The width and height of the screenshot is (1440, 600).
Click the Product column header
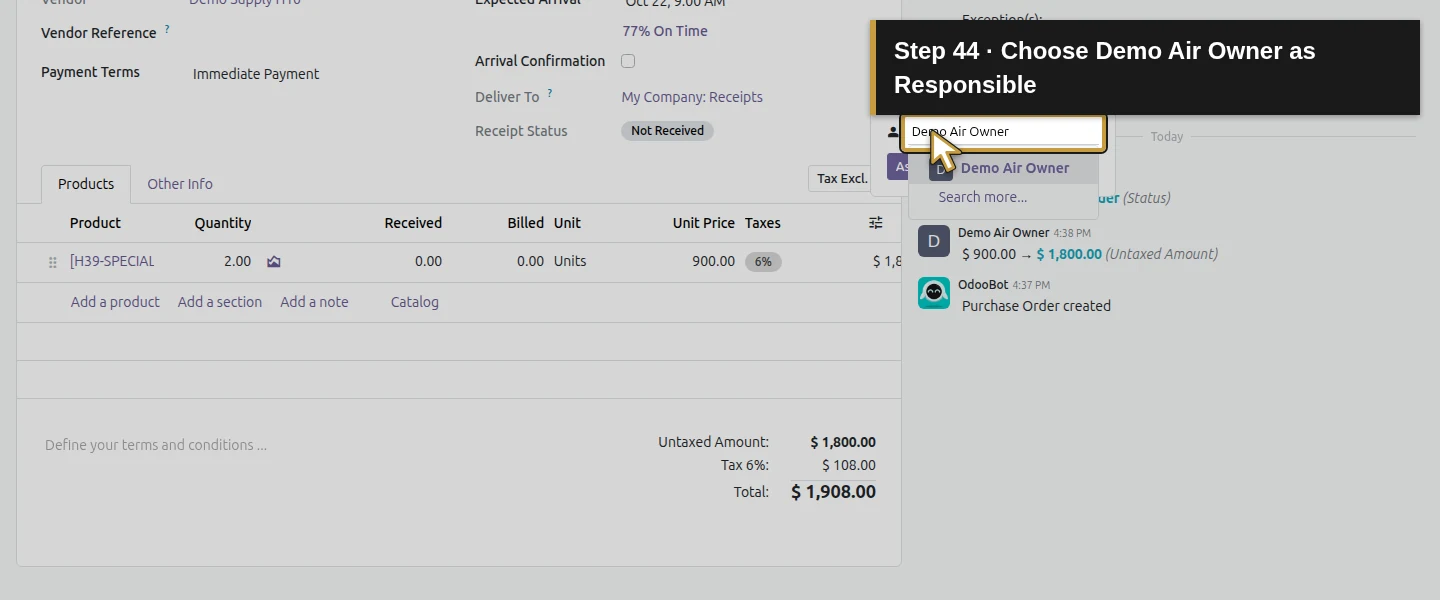95,223
